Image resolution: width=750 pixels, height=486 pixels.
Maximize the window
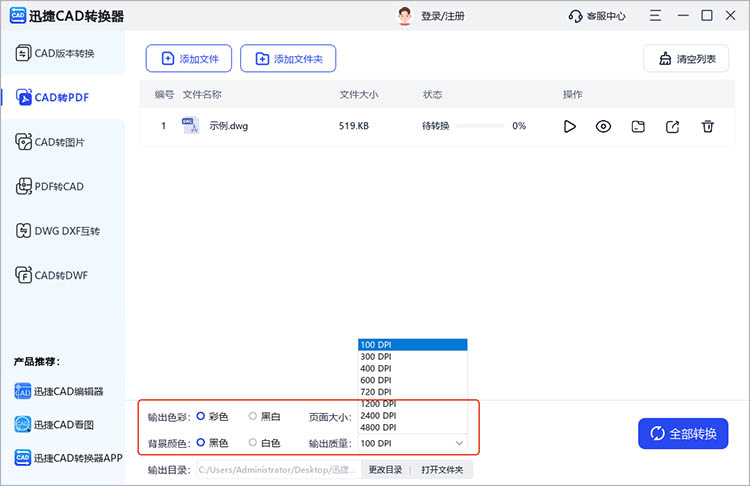click(706, 16)
